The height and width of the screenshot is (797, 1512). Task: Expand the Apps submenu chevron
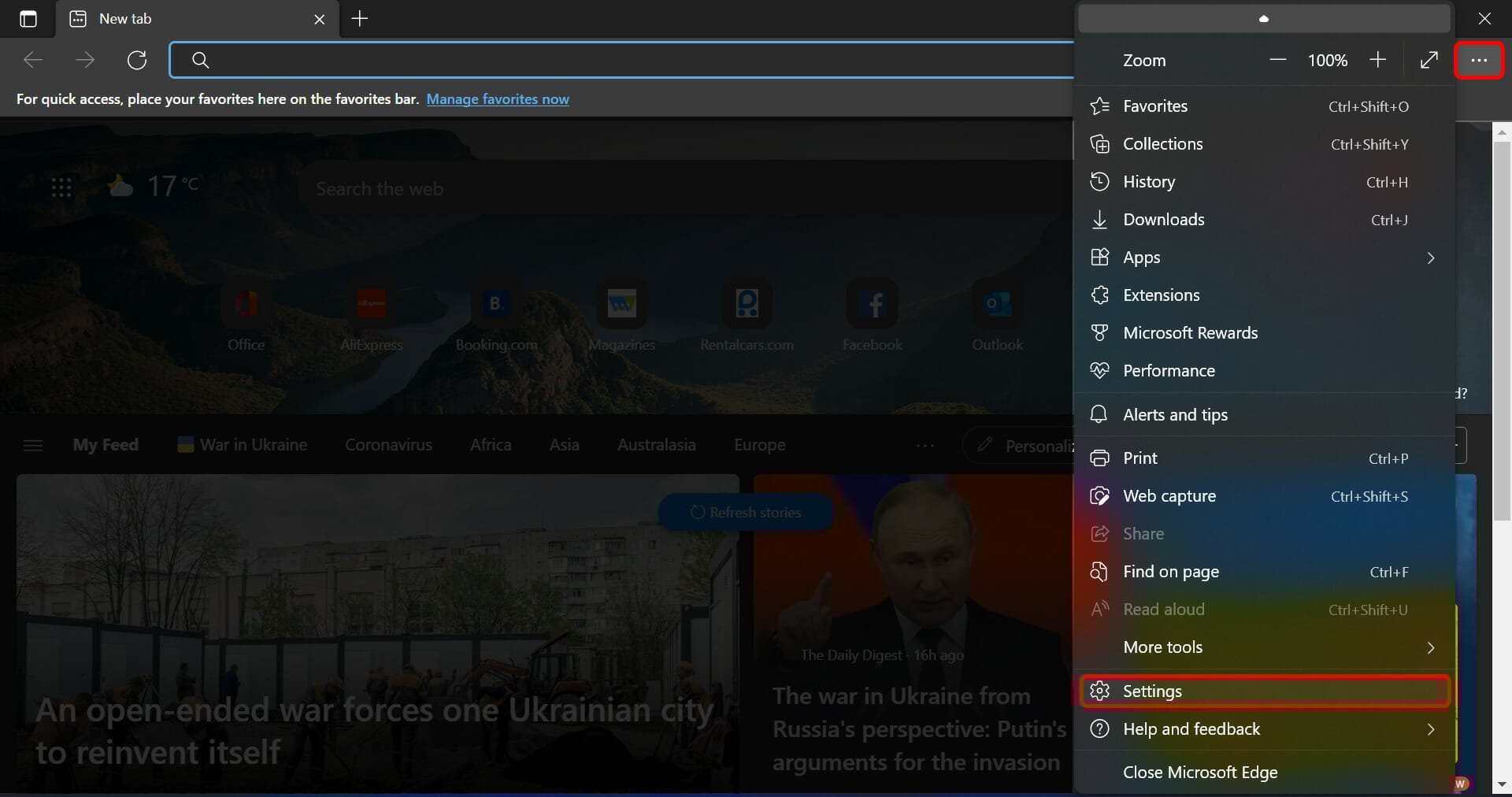pos(1431,258)
